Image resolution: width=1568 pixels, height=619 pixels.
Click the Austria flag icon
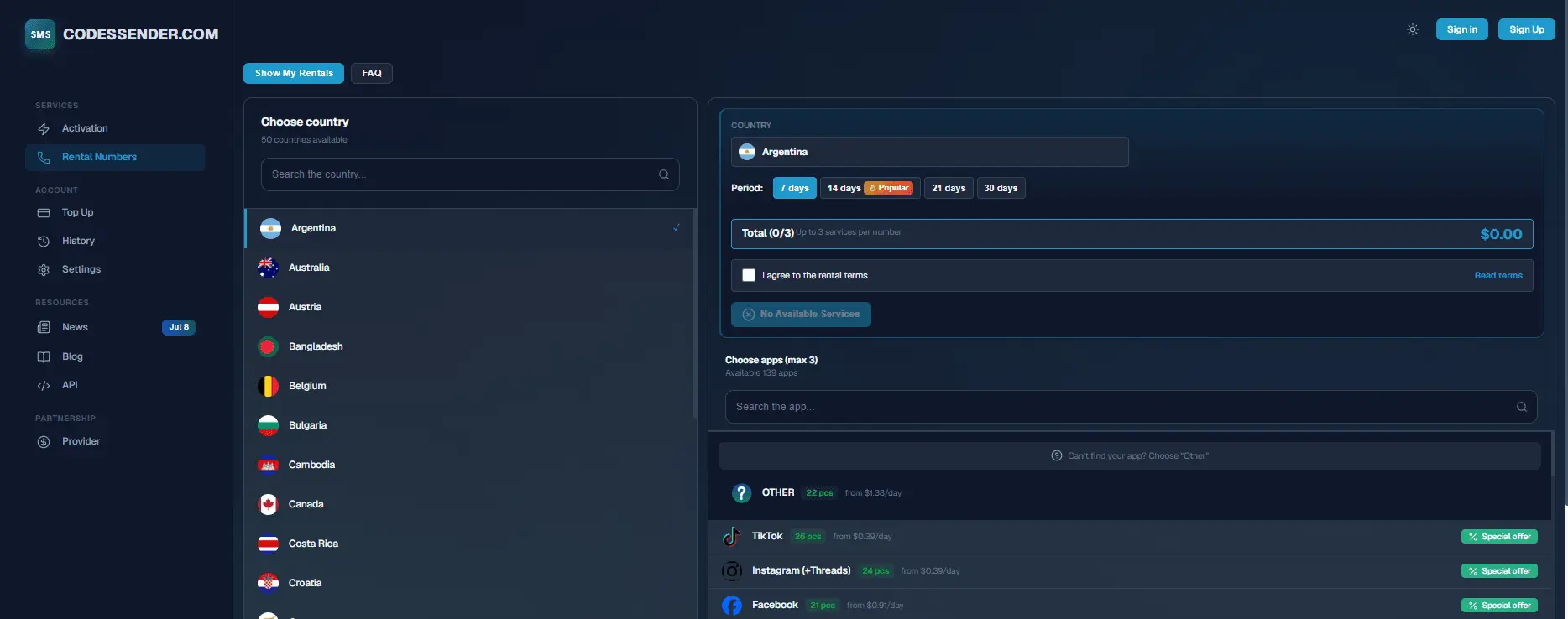pos(268,307)
